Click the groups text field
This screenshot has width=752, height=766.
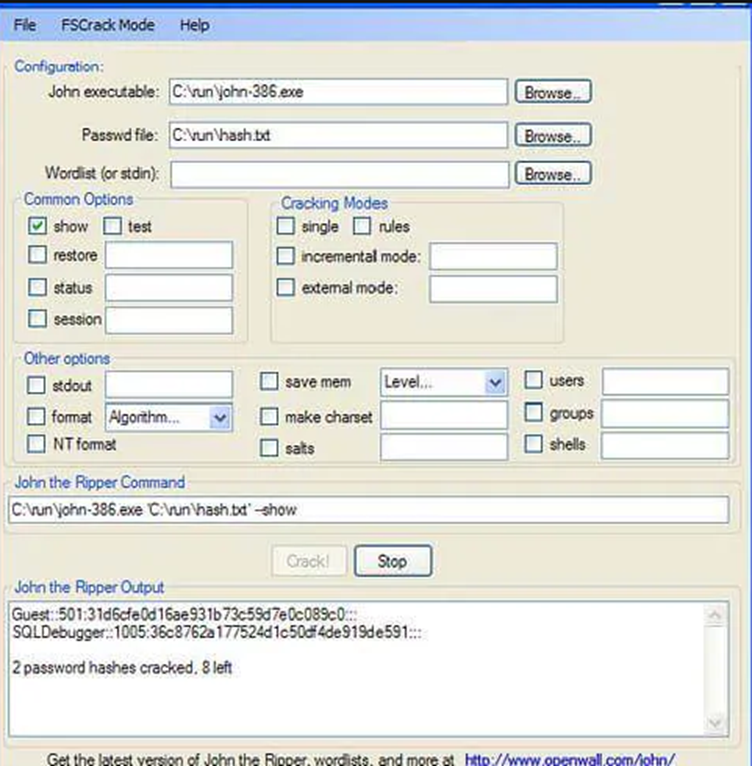(665, 413)
